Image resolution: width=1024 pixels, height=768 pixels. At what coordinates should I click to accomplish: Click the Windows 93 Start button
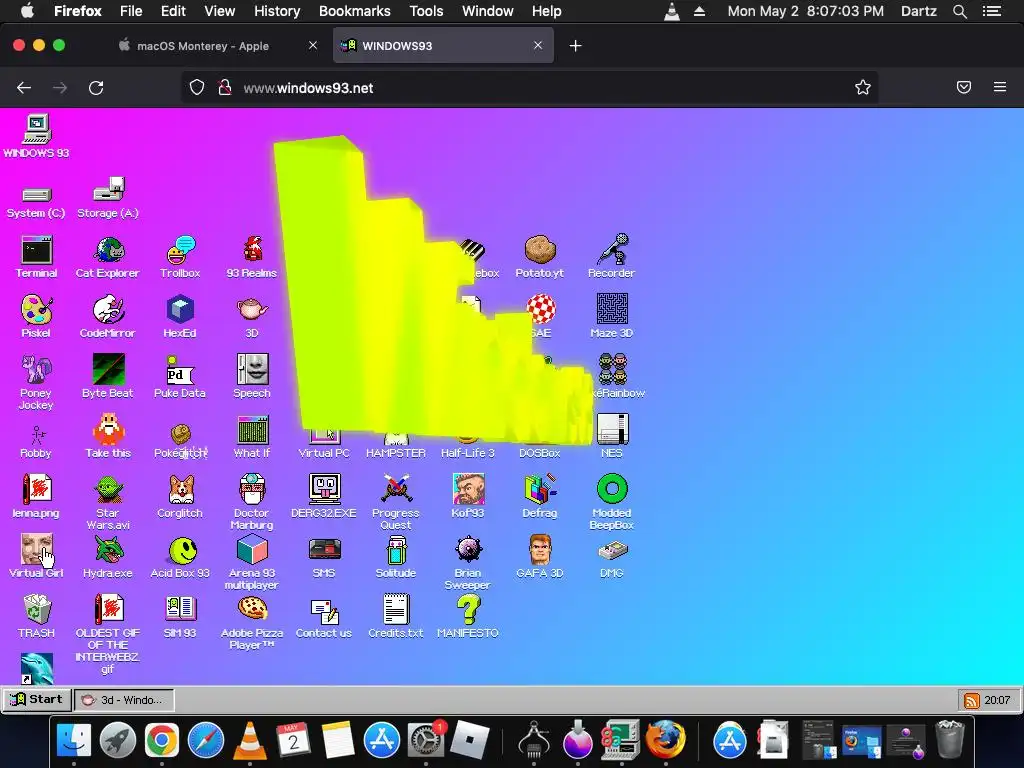[37, 699]
